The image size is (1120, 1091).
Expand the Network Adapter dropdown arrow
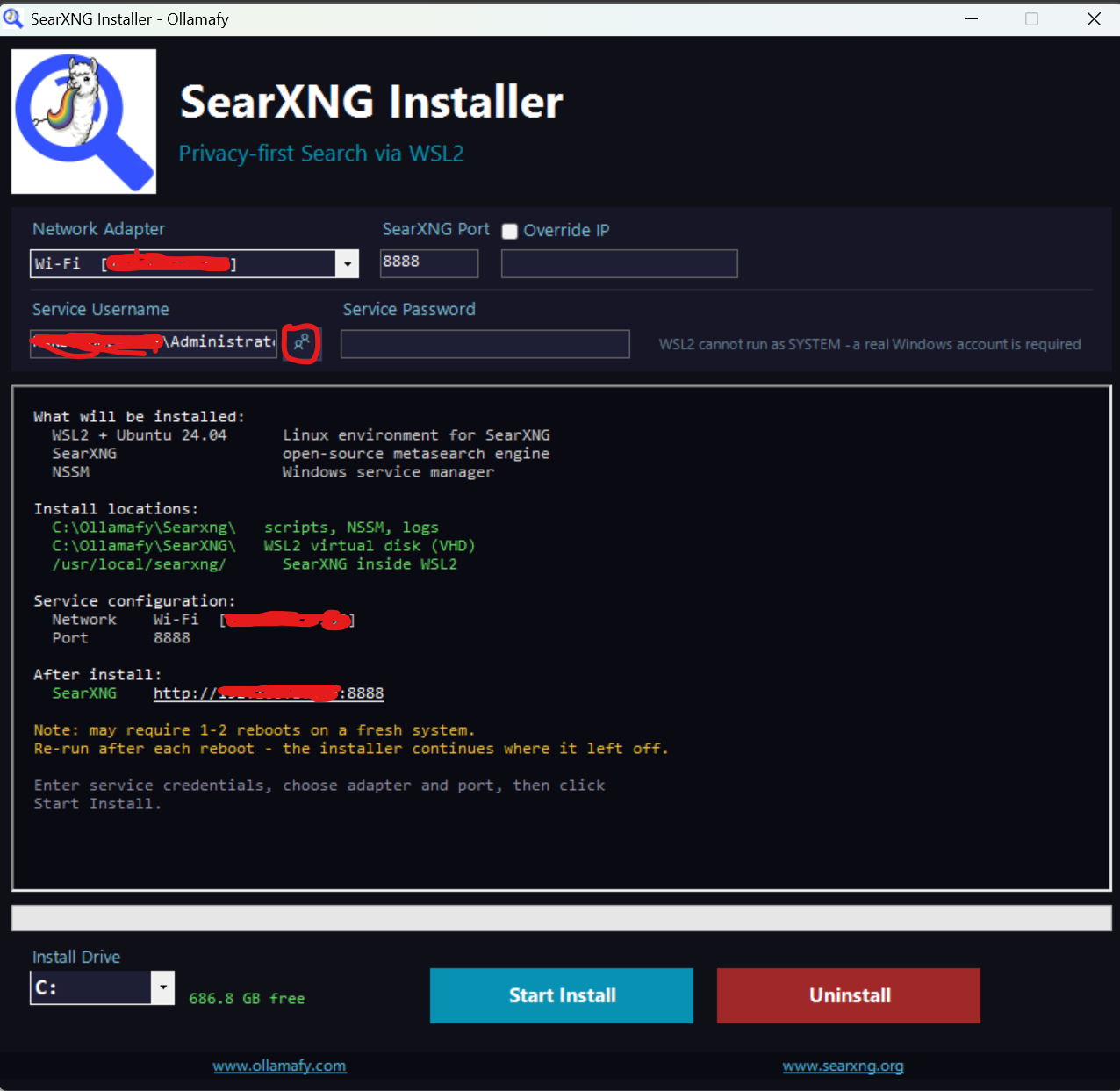(348, 264)
